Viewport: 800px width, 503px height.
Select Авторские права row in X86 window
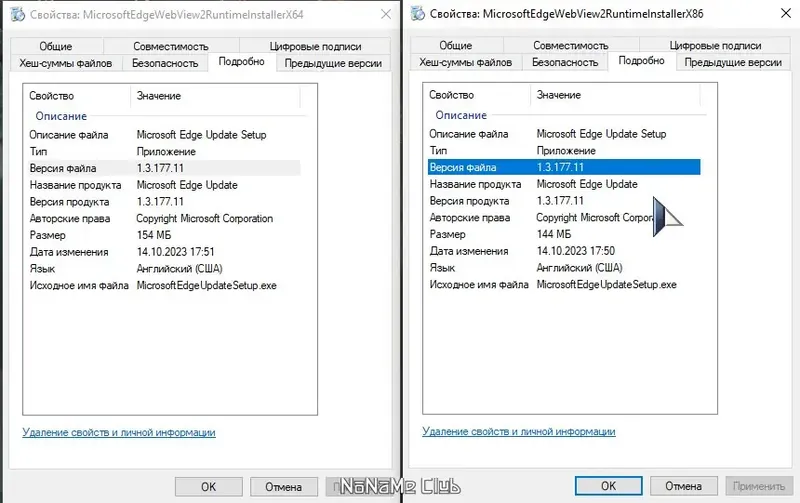click(564, 218)
